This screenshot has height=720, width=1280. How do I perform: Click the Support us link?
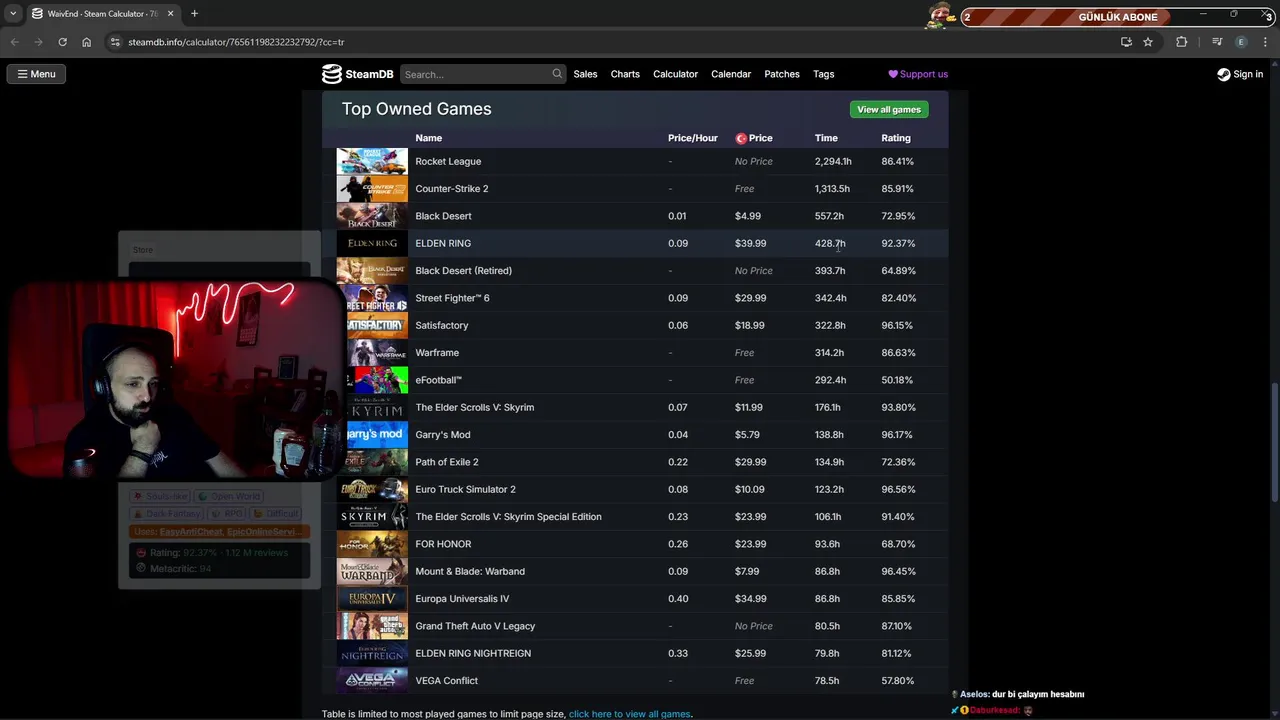(x=918, y=74)
